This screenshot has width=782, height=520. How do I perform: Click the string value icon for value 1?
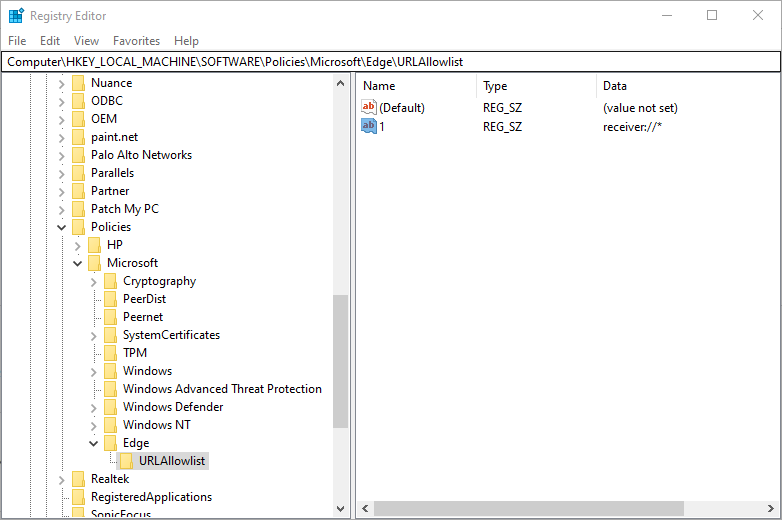(369, 126)
